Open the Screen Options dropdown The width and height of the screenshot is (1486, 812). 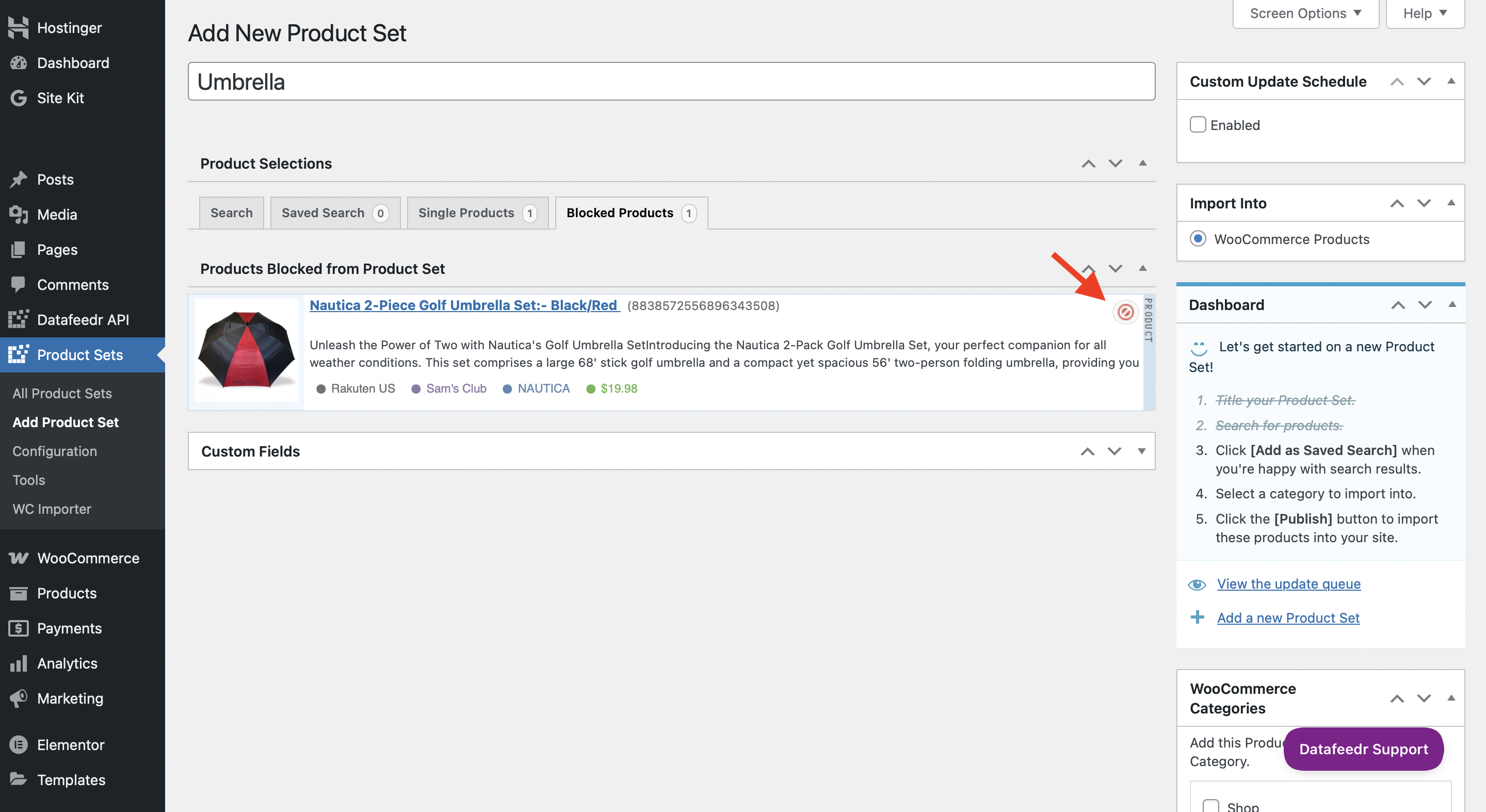click(1305, 13)
